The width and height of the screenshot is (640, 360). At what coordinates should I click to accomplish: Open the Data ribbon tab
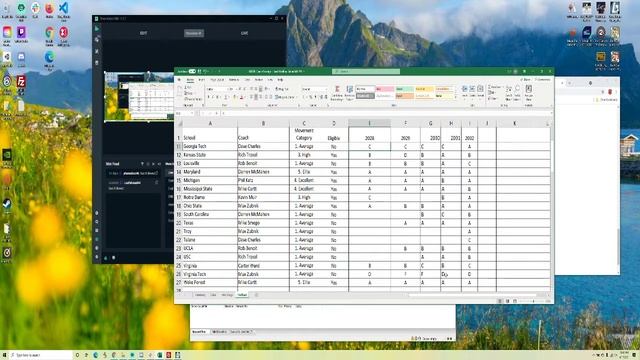pyautogui.click(x=247, y=80)
